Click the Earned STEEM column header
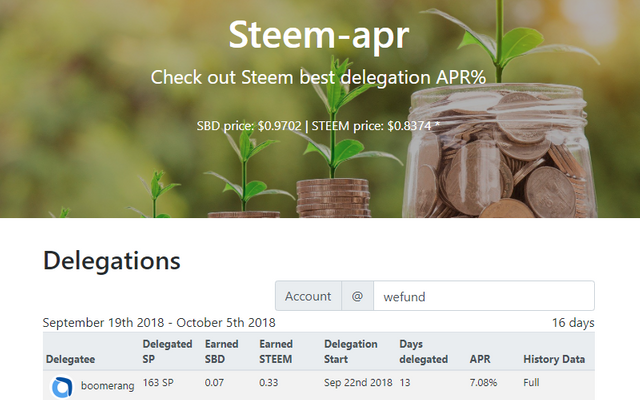The width and height of the screenshot is (640, 400). pyautogui.click(x=276, y=351)
